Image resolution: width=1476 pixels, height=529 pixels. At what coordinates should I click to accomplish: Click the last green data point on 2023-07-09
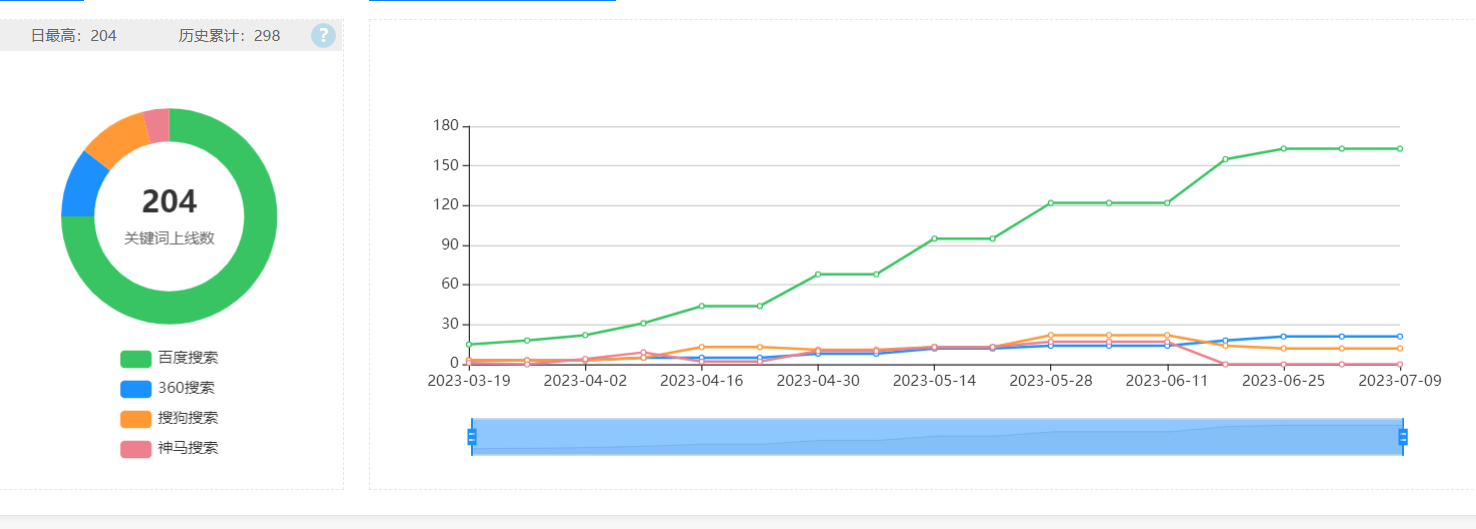[1399, 149]
